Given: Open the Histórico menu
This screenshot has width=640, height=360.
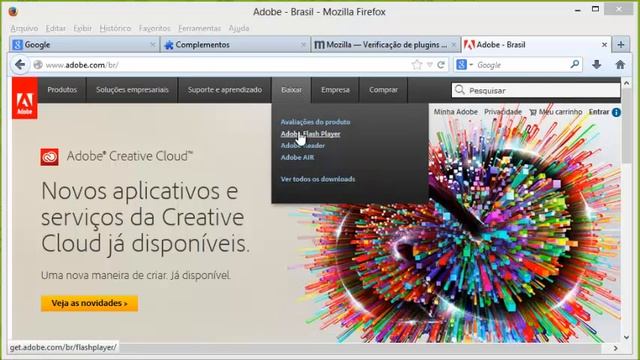Looking at the screenshot, I should [115, 28].
